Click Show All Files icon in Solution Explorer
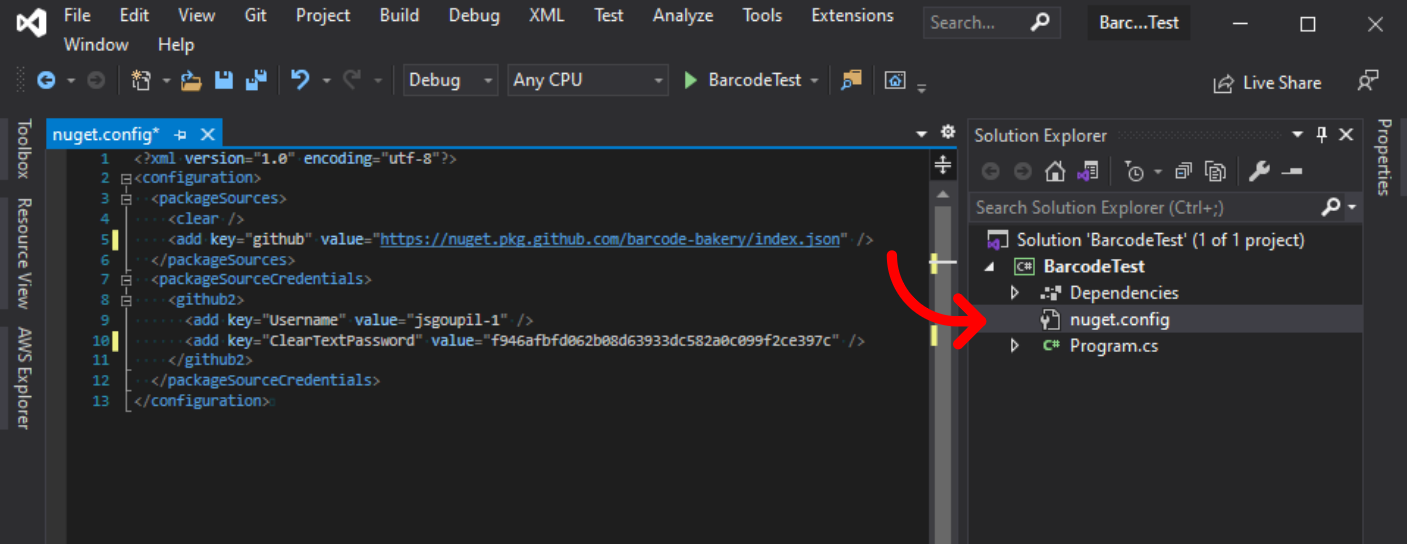The image size is (1407, 544). pyautogui.click(x=1215, y=172)
